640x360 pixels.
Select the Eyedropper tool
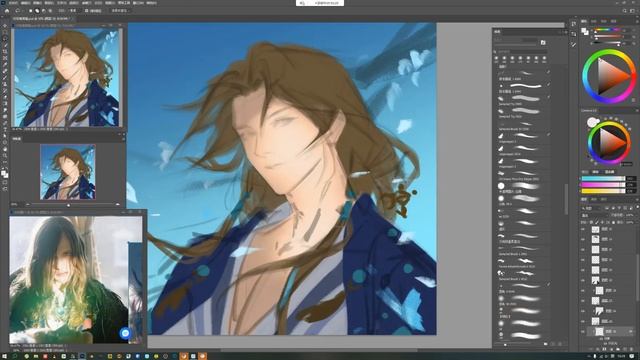[x=5, y=65]
